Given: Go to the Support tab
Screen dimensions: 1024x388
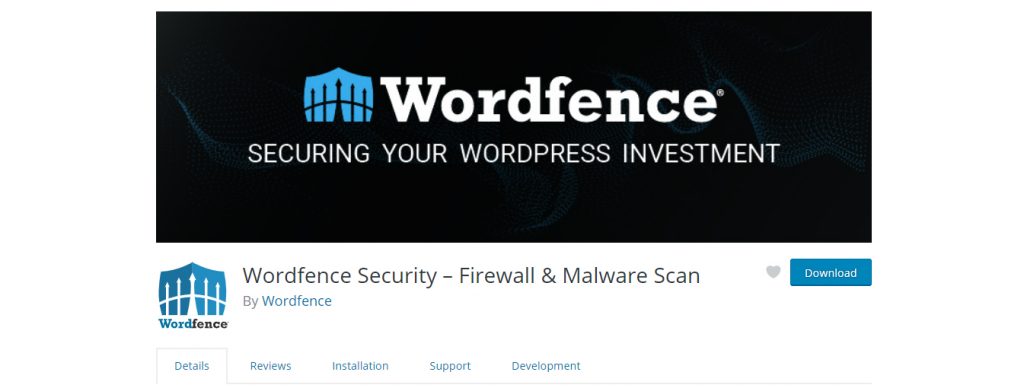Looking at the screenshot, I should [450, 366].
